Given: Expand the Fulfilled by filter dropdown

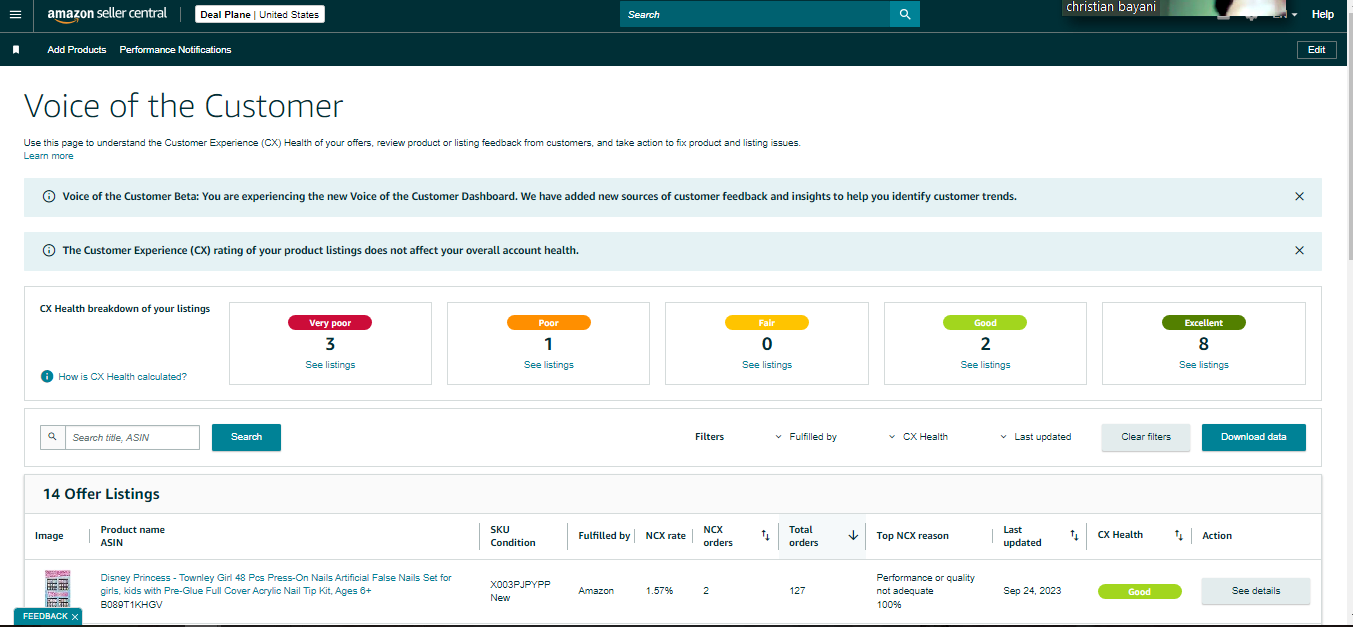Looking at the screenshot, I should click(806, 437).
